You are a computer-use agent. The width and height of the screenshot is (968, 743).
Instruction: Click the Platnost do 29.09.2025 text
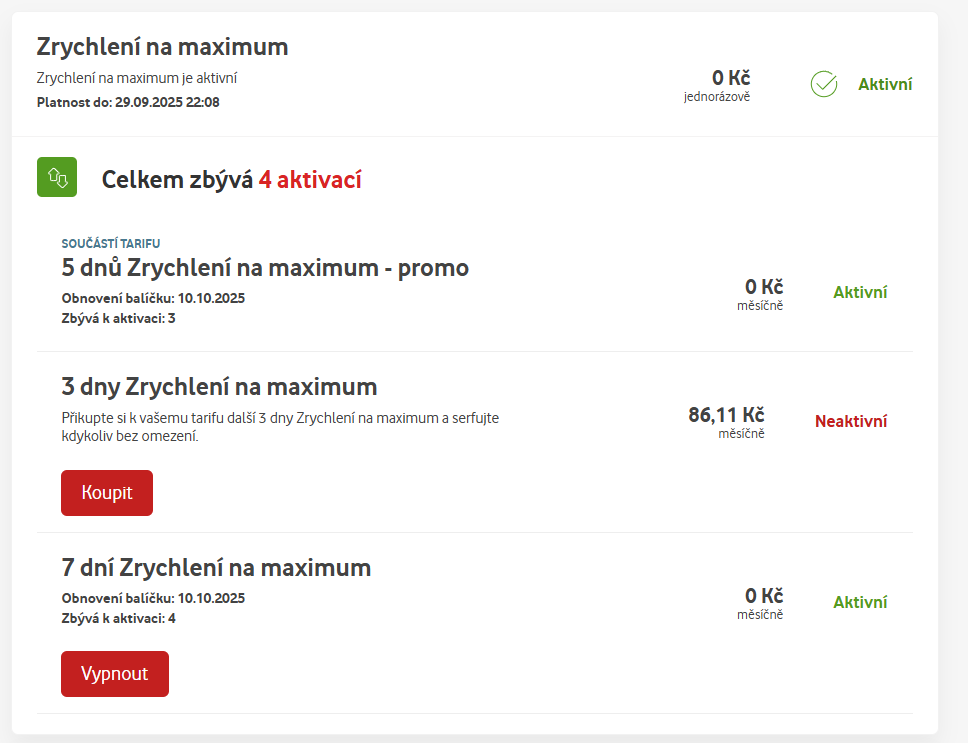128,102
